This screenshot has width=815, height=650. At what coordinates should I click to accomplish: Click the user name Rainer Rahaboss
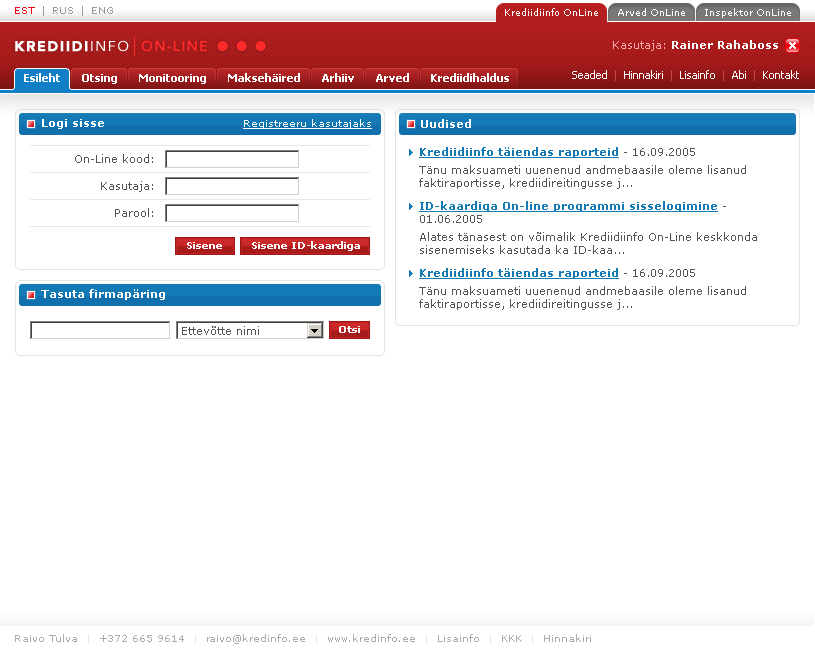pyautogui.click(x=725, y=45)
